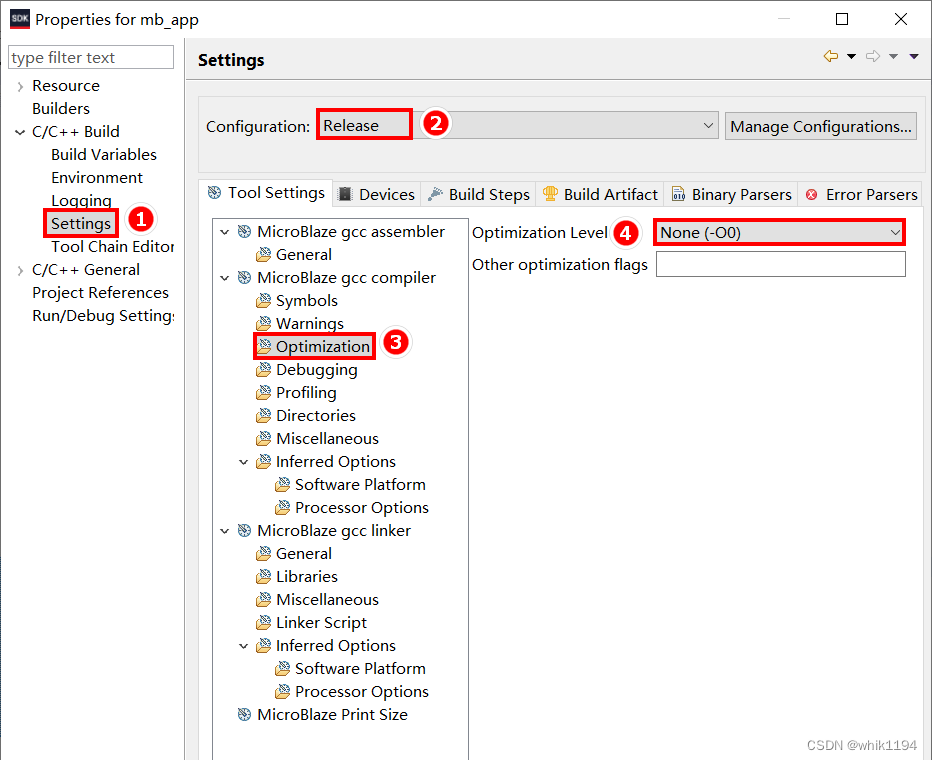Collapse the MicroBlaze gcc assembler node
This screenshot has height=760, width=932.
click(225, 232)
